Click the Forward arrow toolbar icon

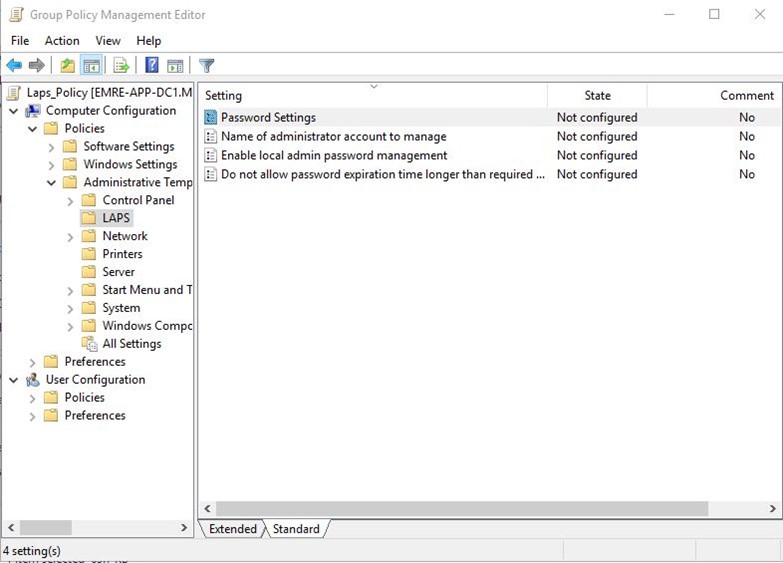point(37,66)
